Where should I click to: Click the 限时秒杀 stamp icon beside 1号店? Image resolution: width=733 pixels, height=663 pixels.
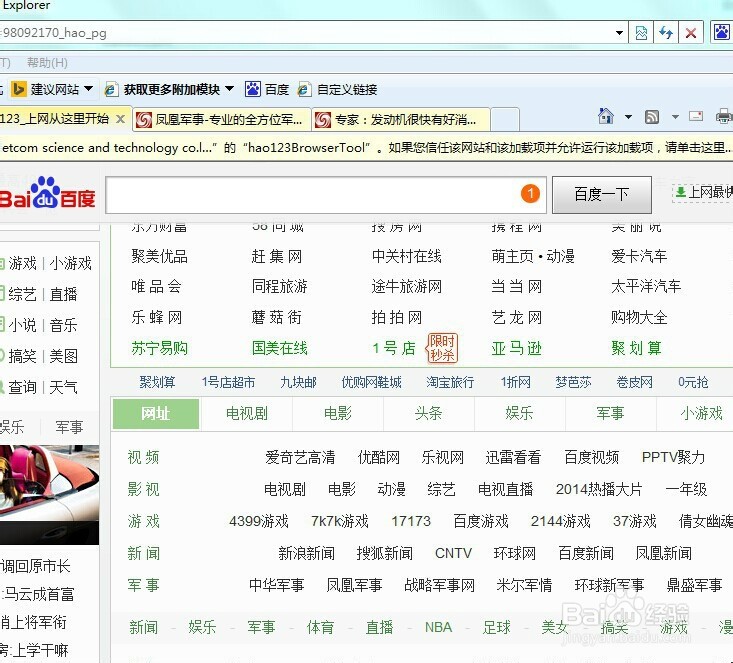442,348
